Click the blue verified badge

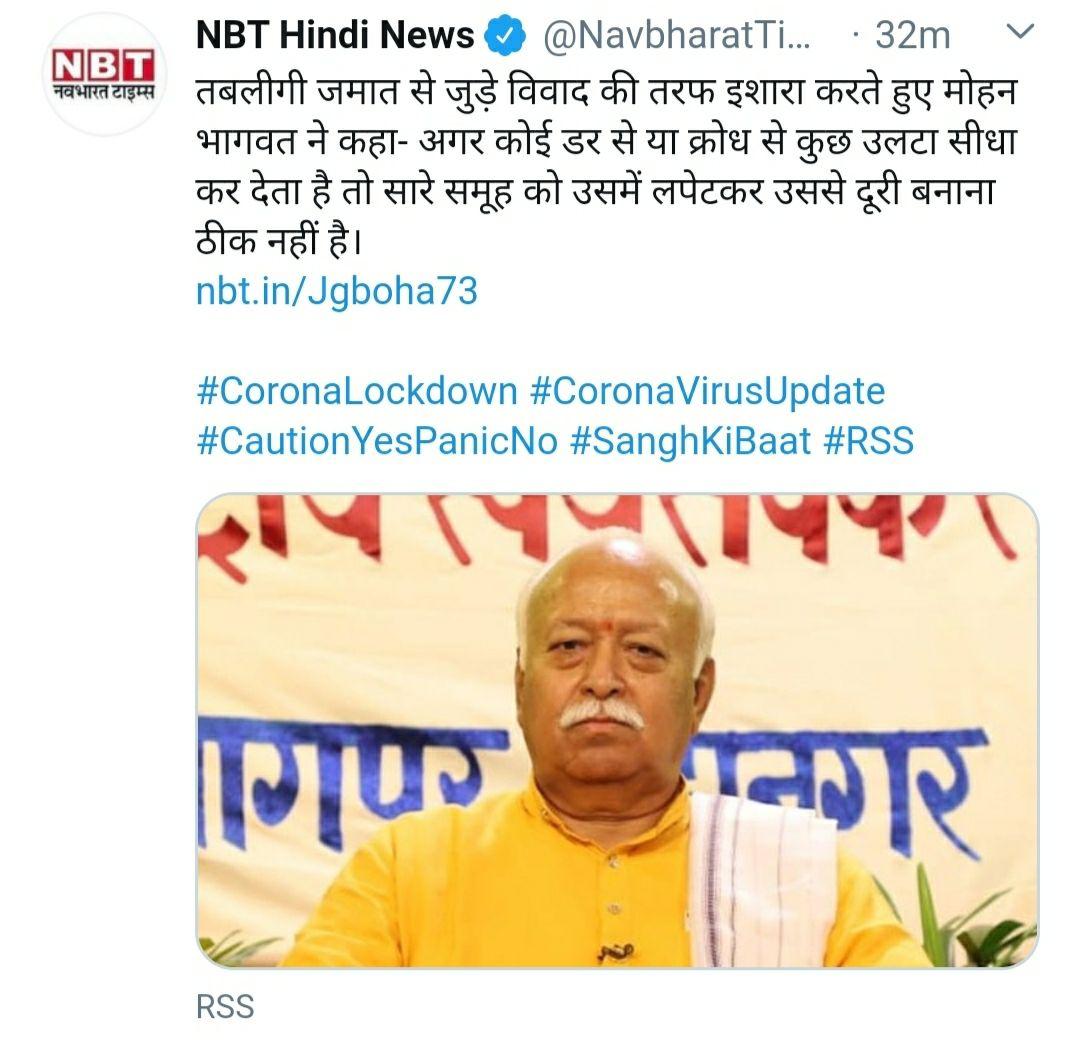click(505, 36)
